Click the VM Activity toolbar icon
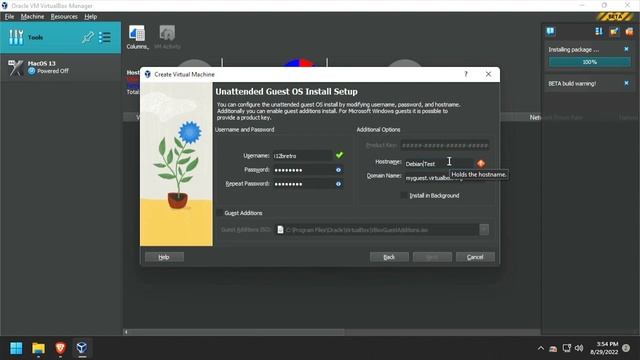The image size is (640, 360). pos(167,37)
